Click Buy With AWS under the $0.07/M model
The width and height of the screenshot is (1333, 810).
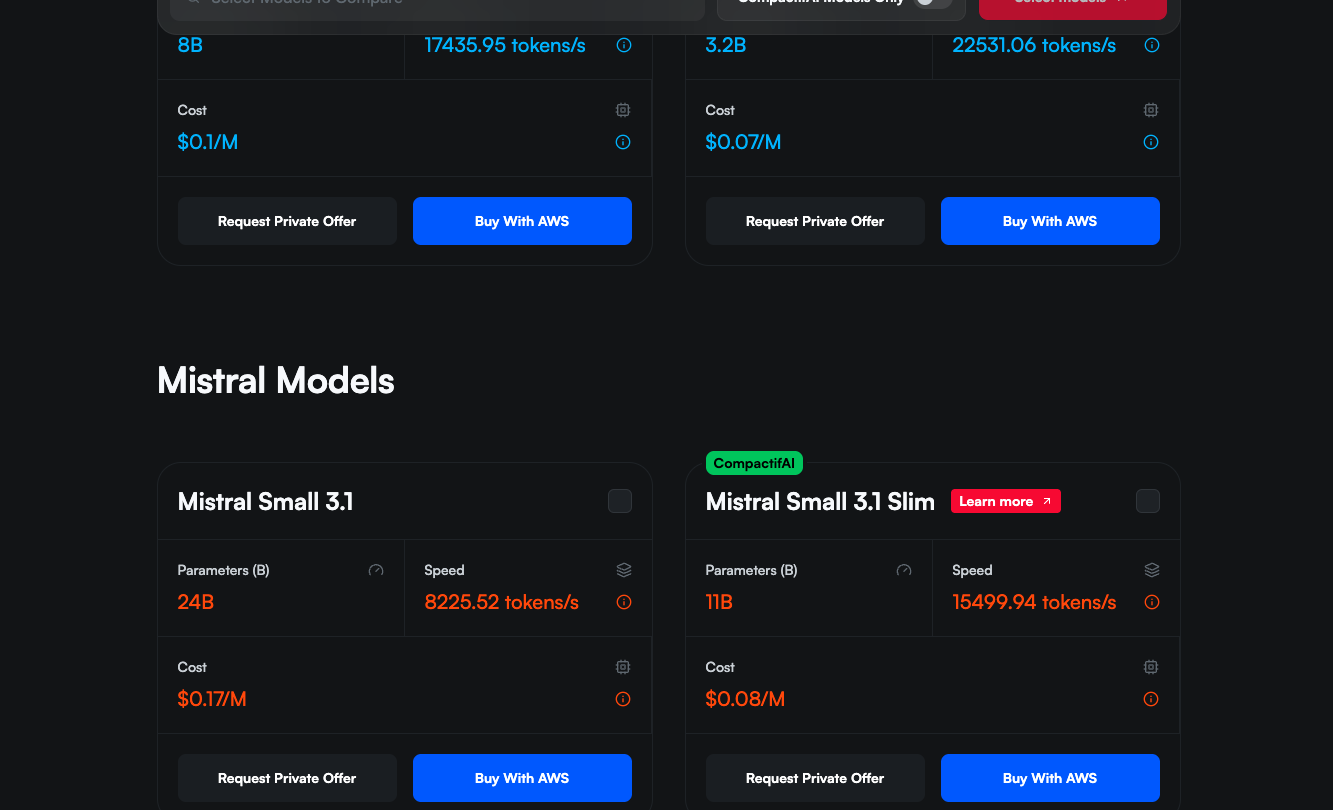(1049, 221)
